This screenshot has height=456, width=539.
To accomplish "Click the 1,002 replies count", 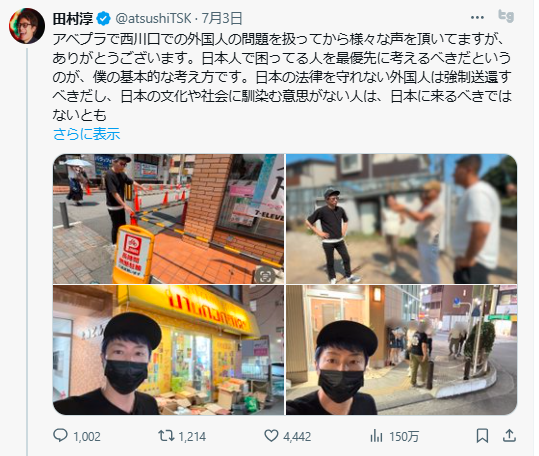I will click(x=87, y=436).
